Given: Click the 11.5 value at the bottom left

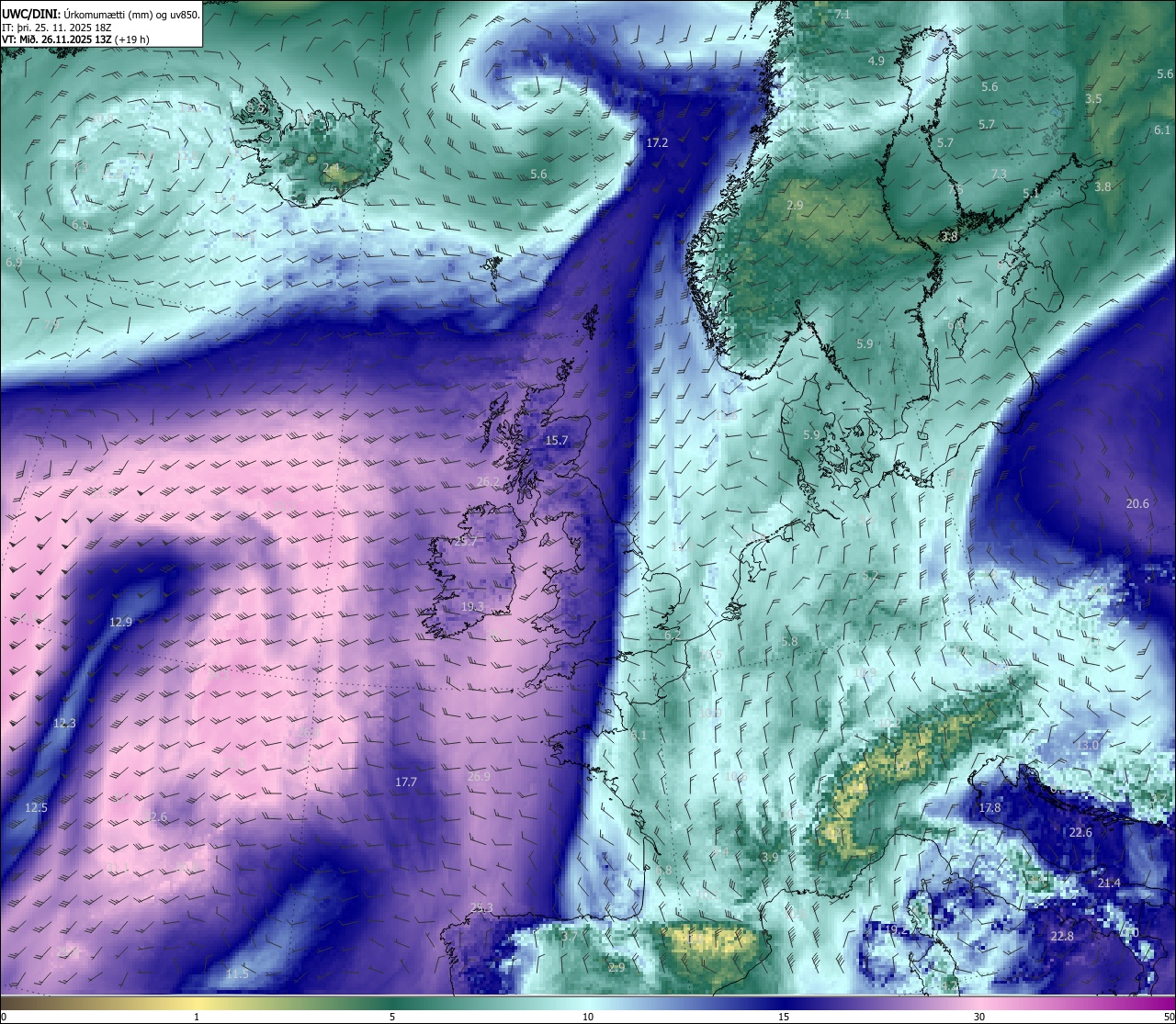Looking at the screenshot, I should (x=237, y=973).
